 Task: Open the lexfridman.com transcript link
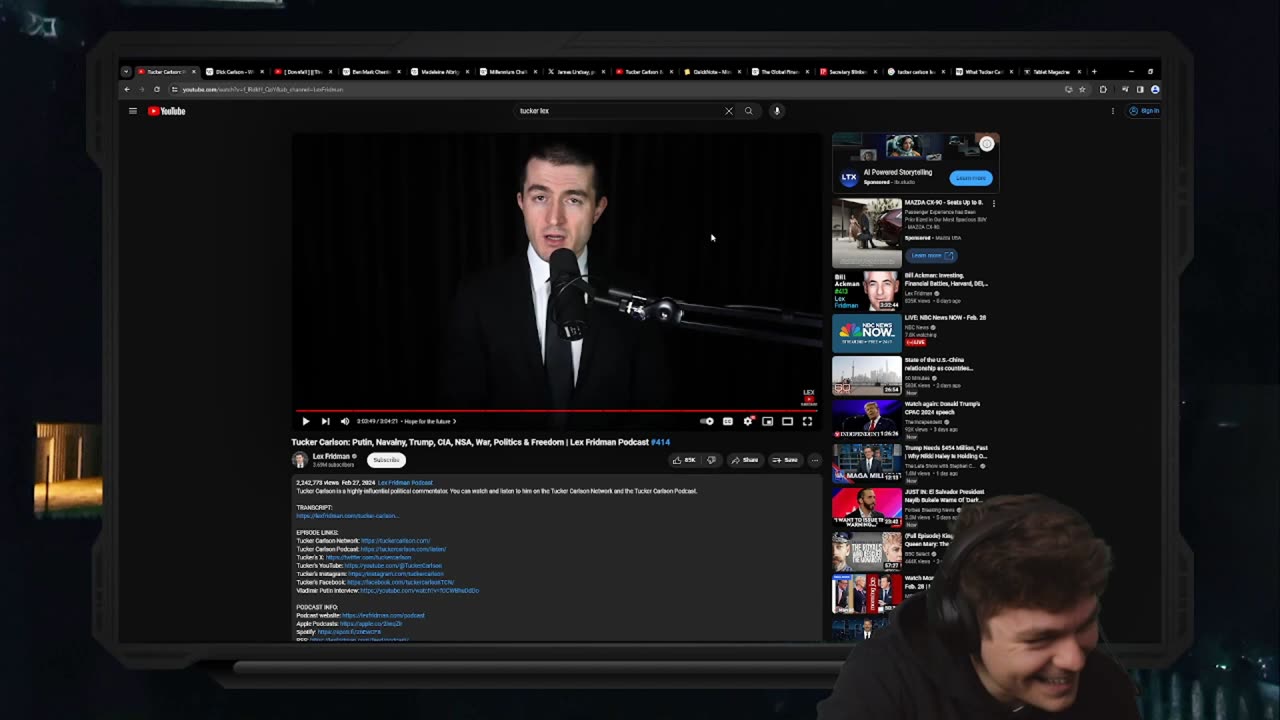coord(348,516)
